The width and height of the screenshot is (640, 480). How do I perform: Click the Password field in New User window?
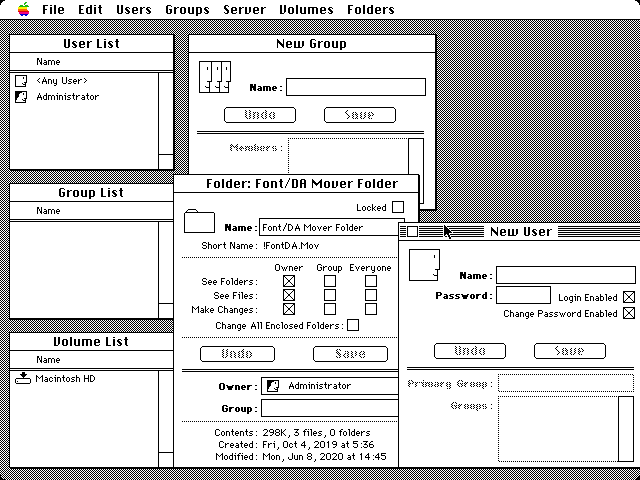(x=523, y=295)
